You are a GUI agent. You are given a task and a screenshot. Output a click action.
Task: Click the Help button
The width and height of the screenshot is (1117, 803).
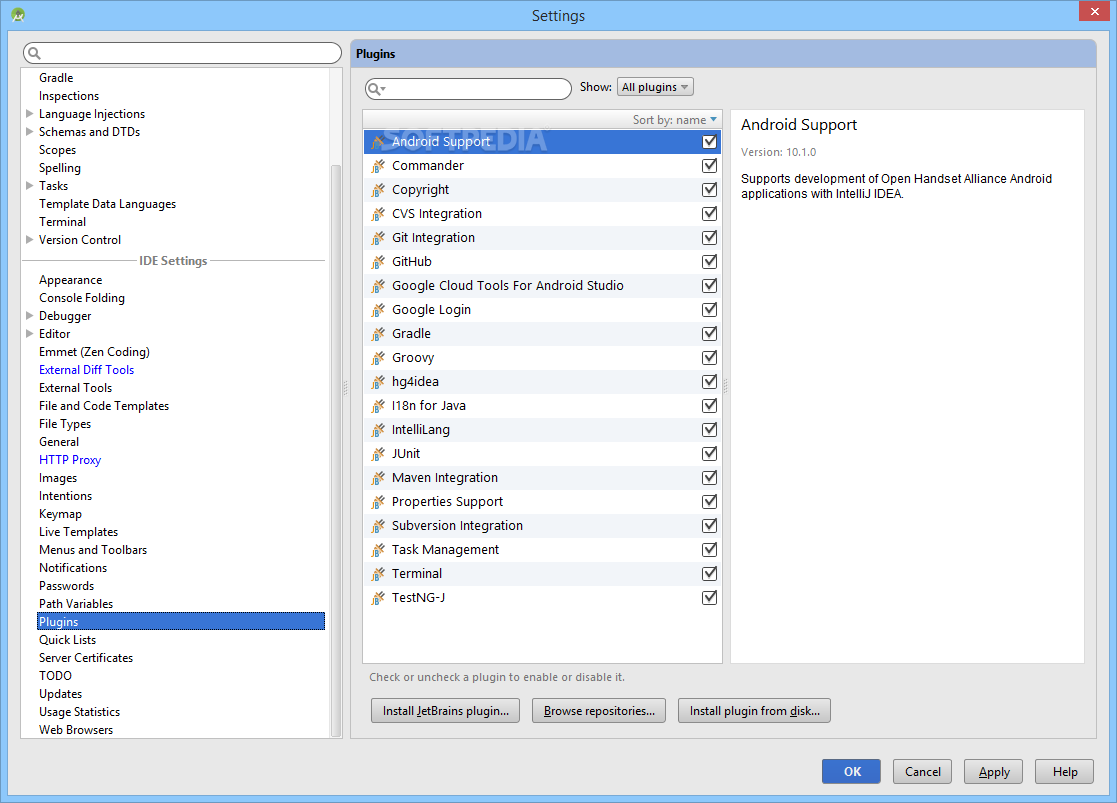(1064, 772)
